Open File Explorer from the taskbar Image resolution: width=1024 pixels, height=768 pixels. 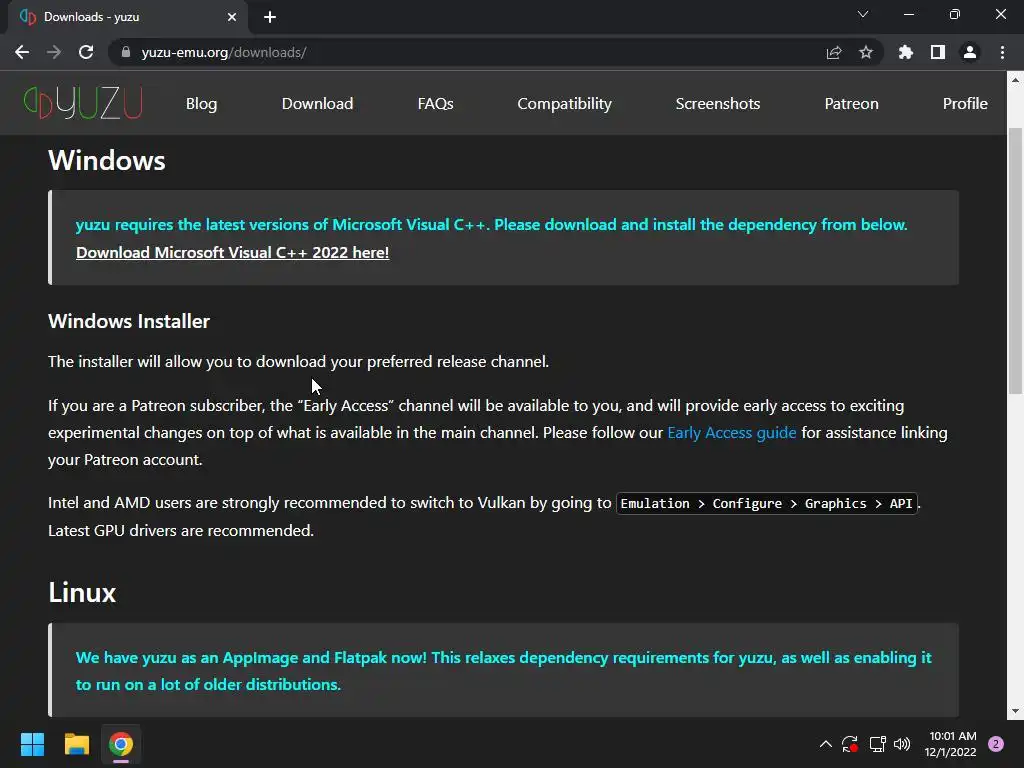pyautogui.click(x=76, y=744)
